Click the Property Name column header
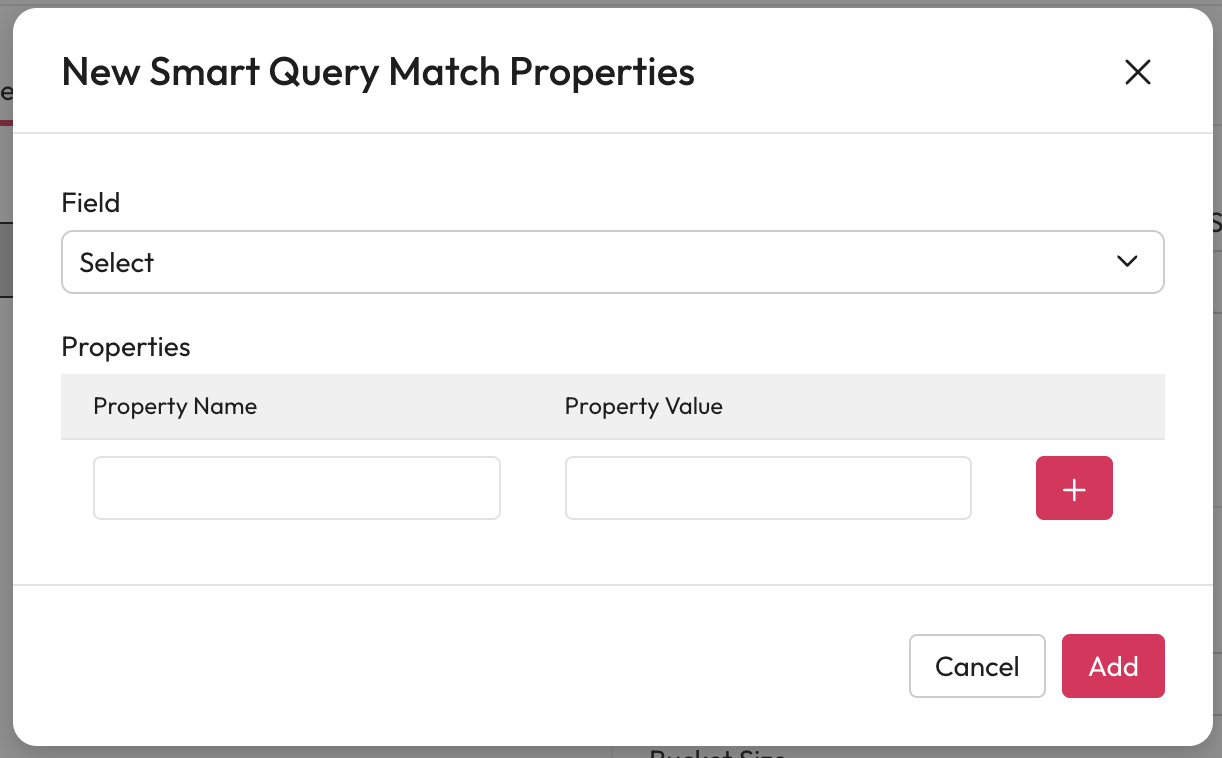1222x758 pixels. 175,406
